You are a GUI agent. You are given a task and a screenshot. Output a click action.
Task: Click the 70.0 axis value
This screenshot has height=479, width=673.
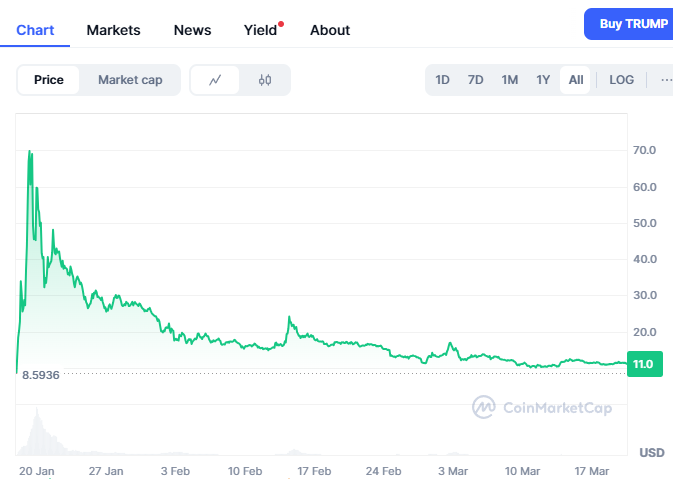[x=644, y=150]
